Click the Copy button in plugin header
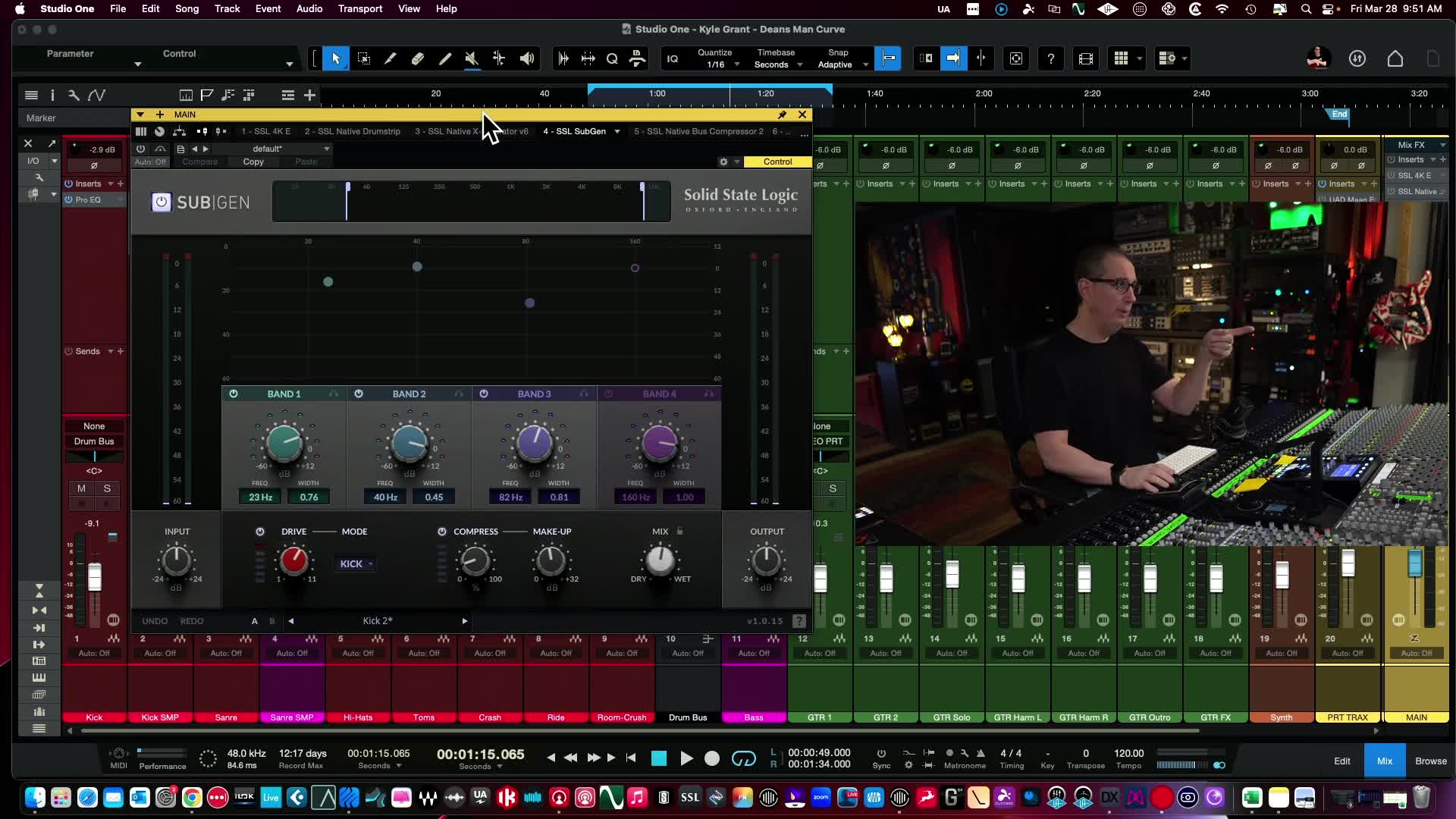Viewport: 1456px width, 819px height. point(253,162)
